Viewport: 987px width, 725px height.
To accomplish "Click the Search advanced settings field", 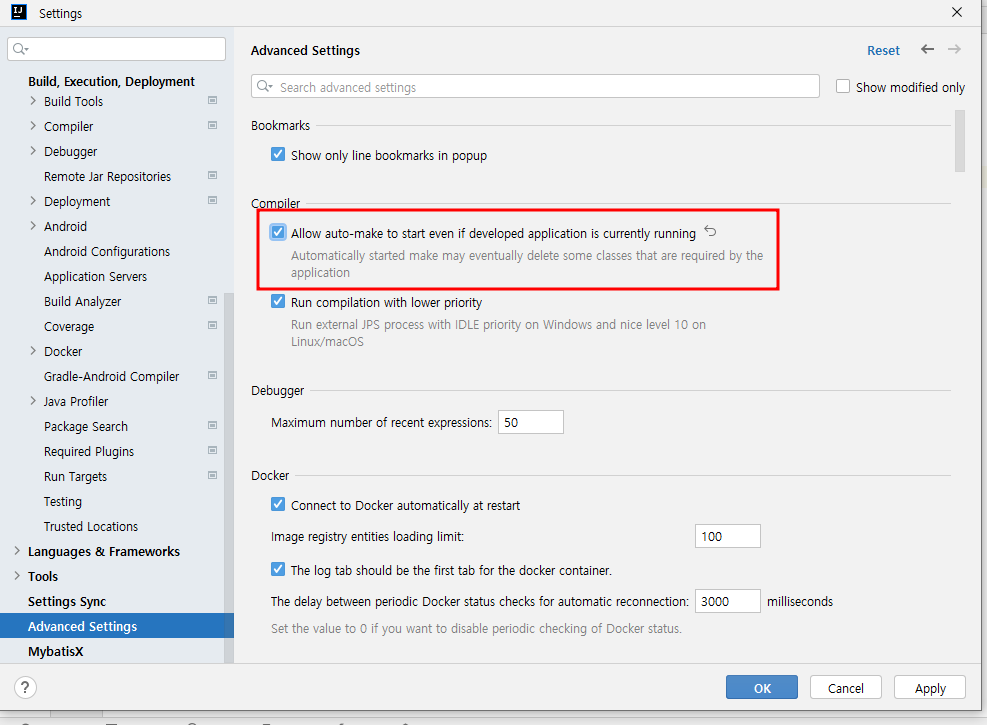I will click(x=535, y=86).
